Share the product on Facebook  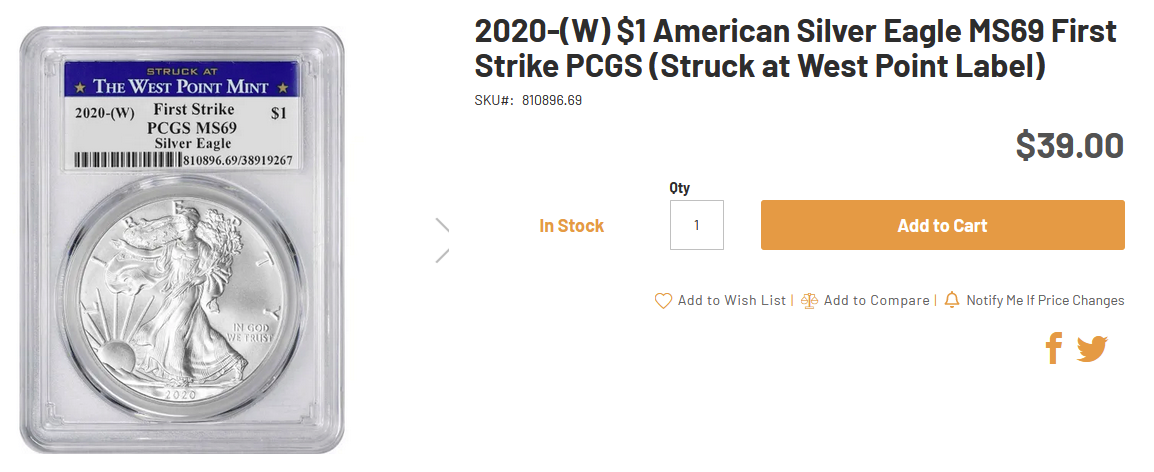(x=1053, y=348)
